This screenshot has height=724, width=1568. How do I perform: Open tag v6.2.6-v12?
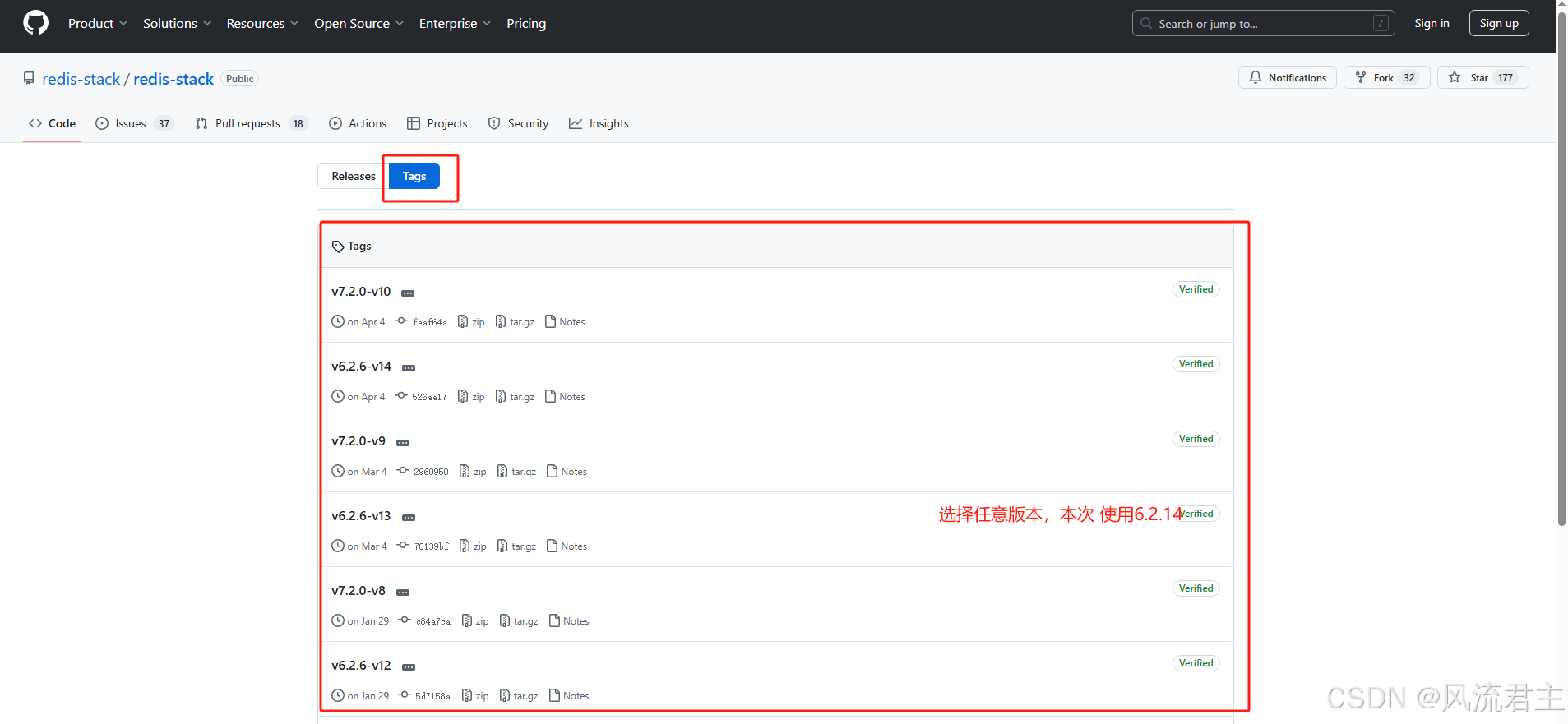pyautogui.click(x=361, y=666)
